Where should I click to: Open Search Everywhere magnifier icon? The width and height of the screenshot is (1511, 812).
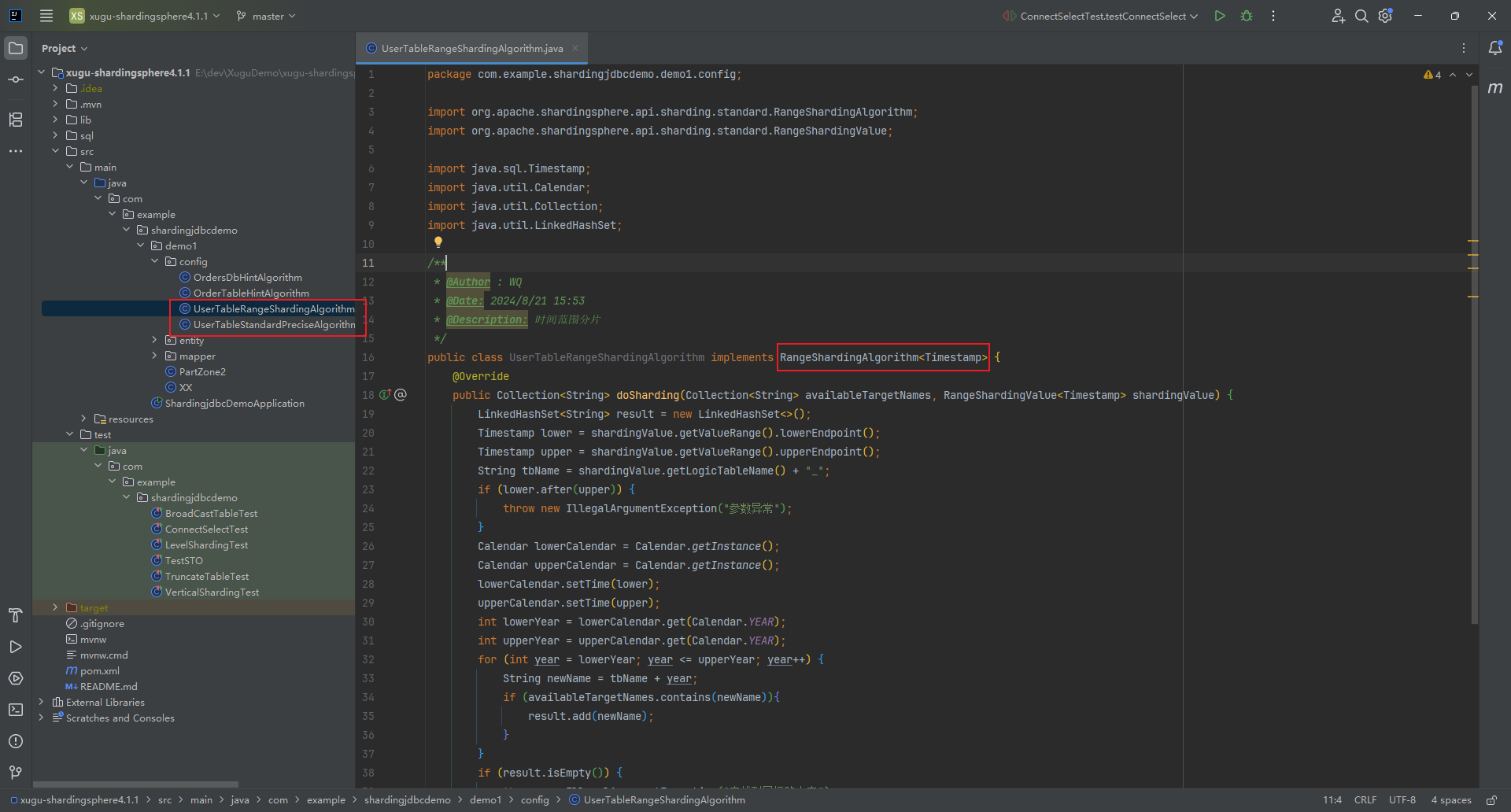pyautogui.click(x=1361, y=16)
